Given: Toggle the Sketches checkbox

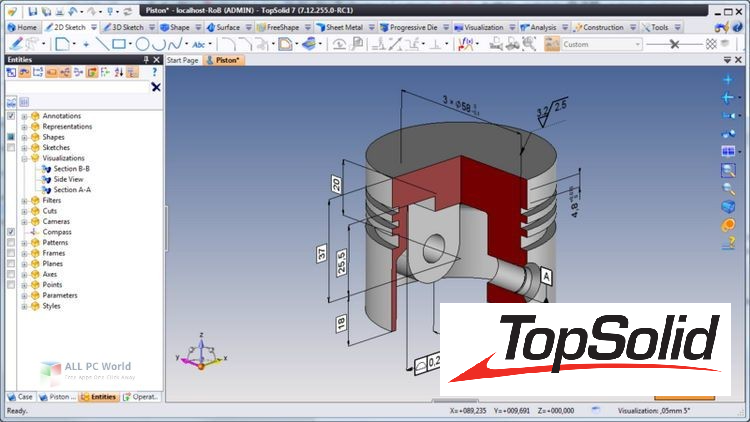Looking at the screenshot, I should click(x=11, y=147).
